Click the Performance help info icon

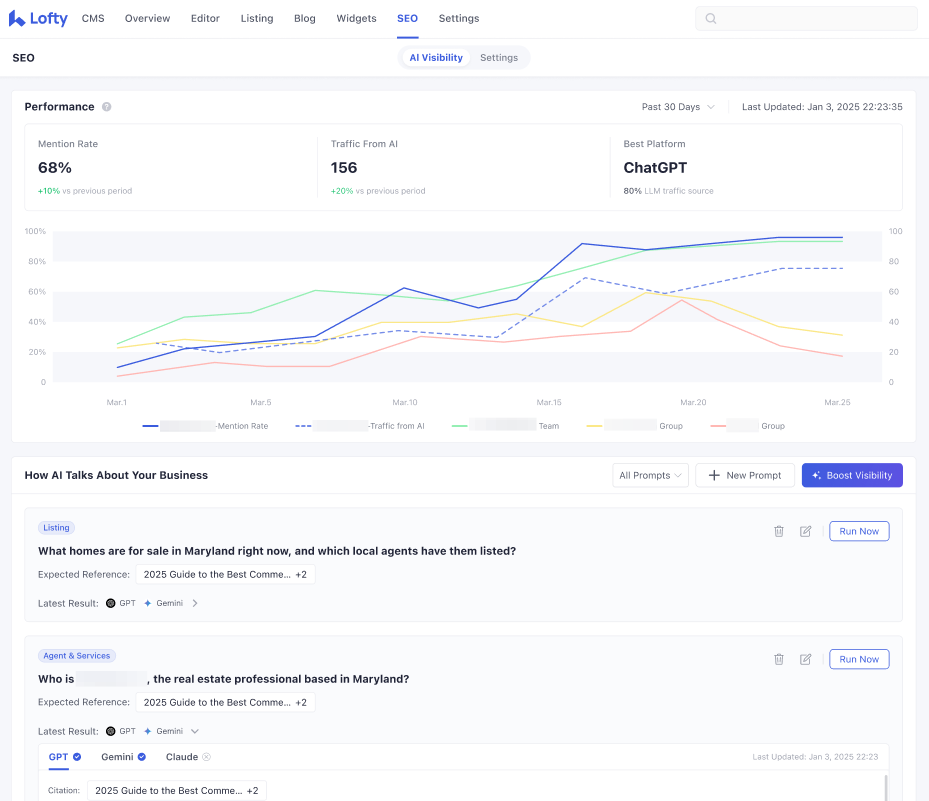pyautogui.click(x=107, y=107)
